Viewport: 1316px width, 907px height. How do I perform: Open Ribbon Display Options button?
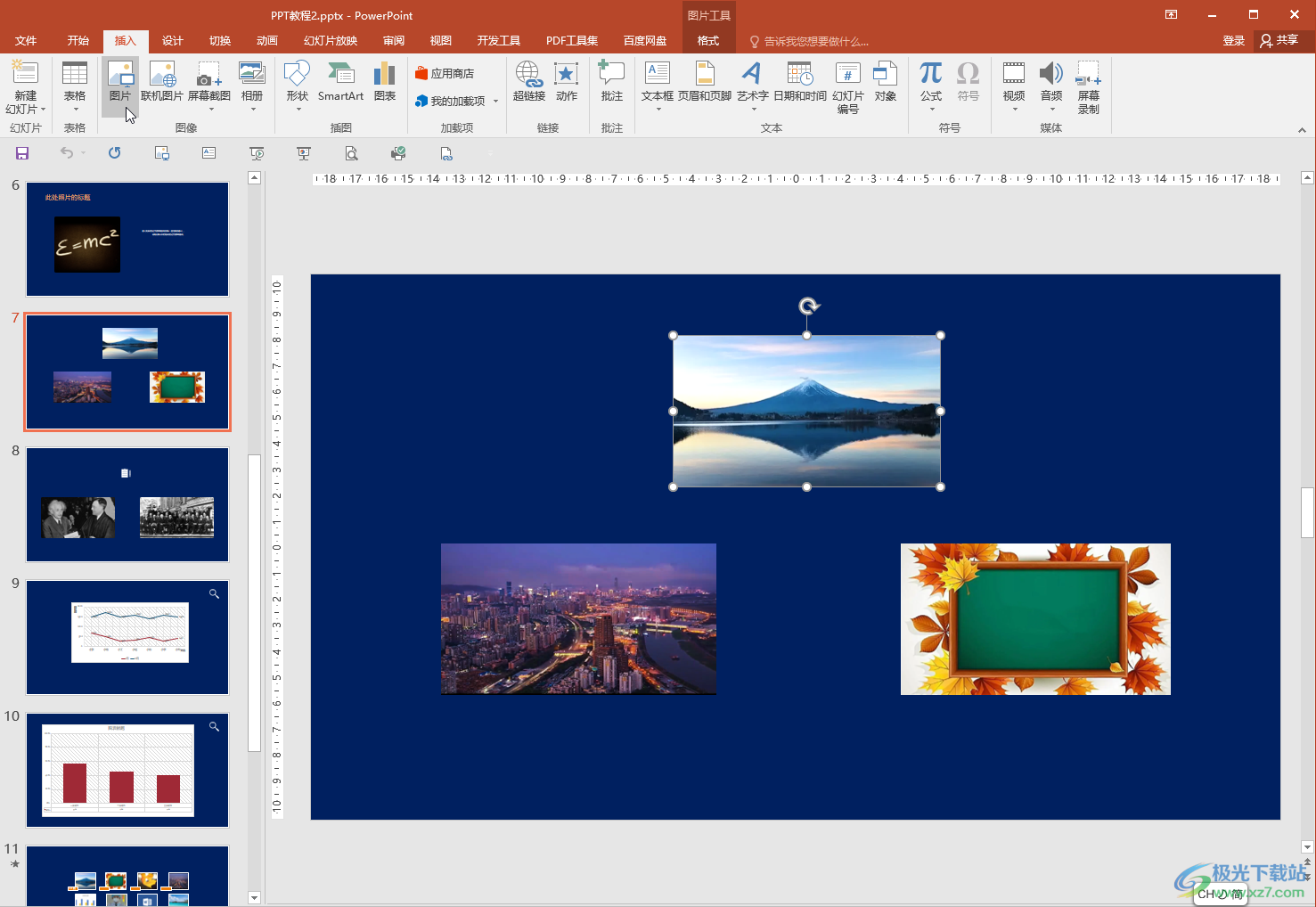[x=1171, y=14]
